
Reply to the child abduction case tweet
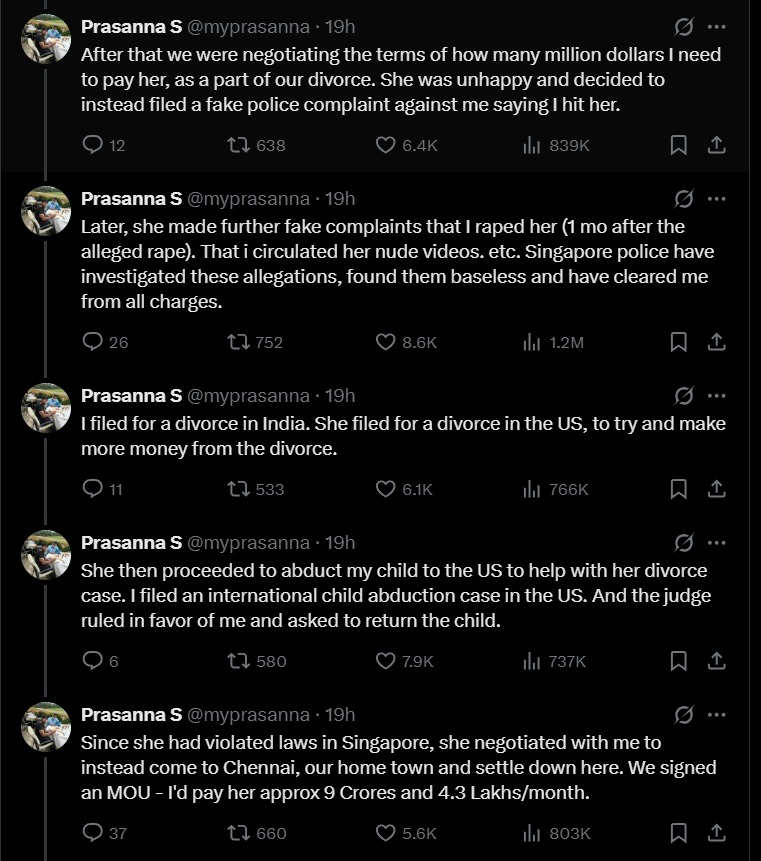[x=93, y=661]
